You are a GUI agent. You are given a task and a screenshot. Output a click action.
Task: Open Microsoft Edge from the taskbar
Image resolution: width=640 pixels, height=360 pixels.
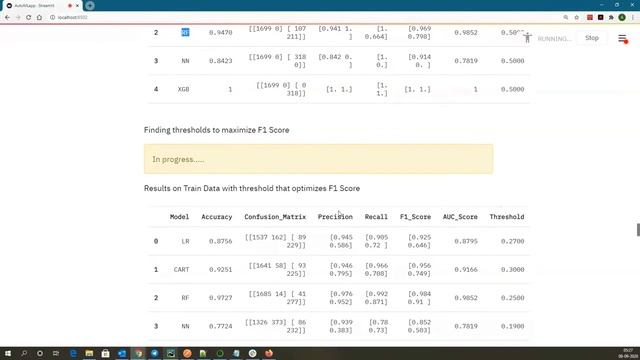tap(73, 353)
